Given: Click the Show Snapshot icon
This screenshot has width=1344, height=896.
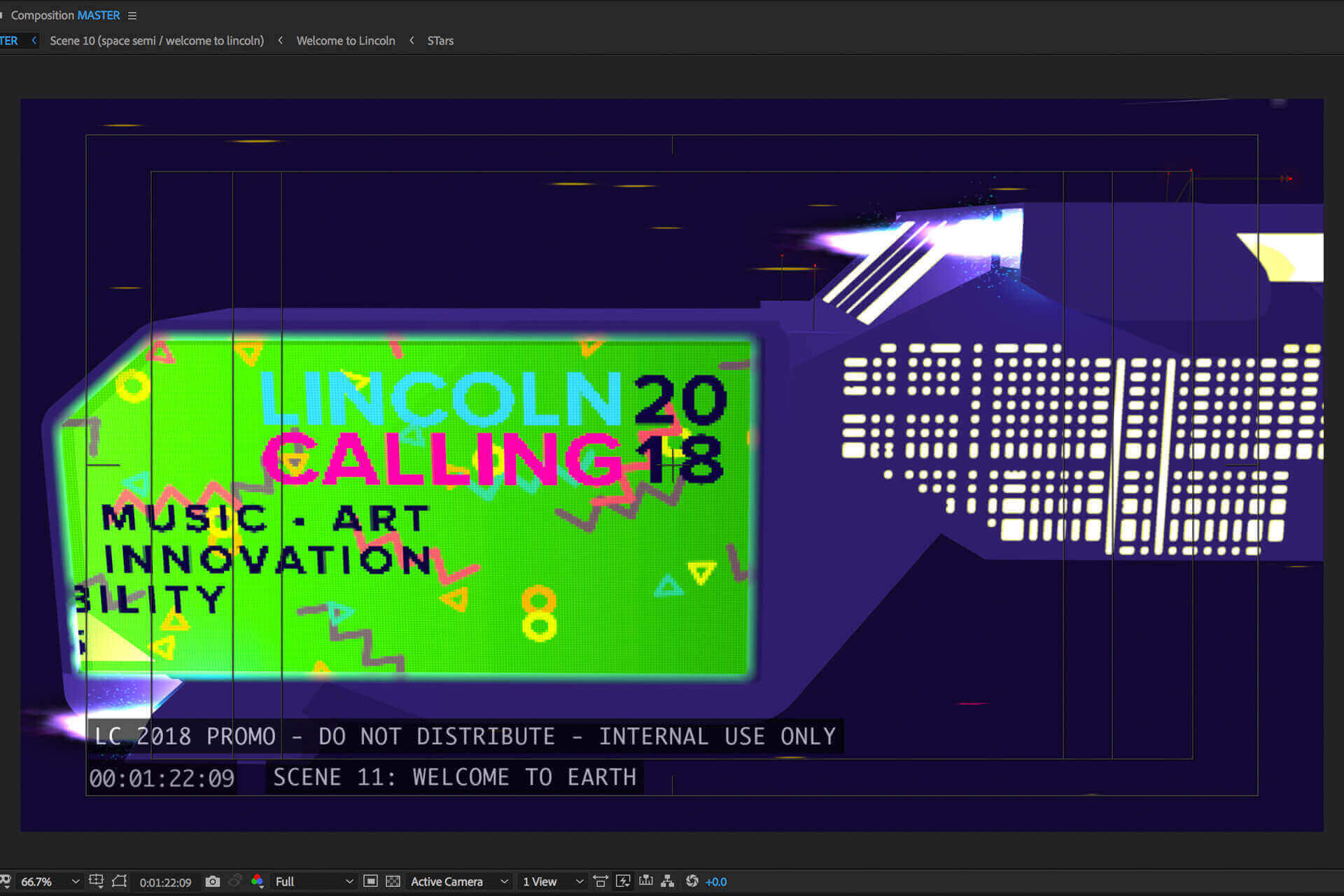Looking at the screenshot, I should coord(236,881).
